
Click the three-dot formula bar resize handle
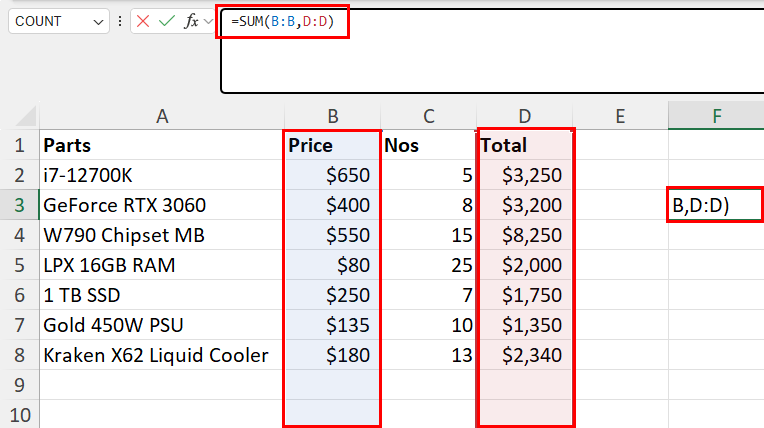[x=120, y=21]
